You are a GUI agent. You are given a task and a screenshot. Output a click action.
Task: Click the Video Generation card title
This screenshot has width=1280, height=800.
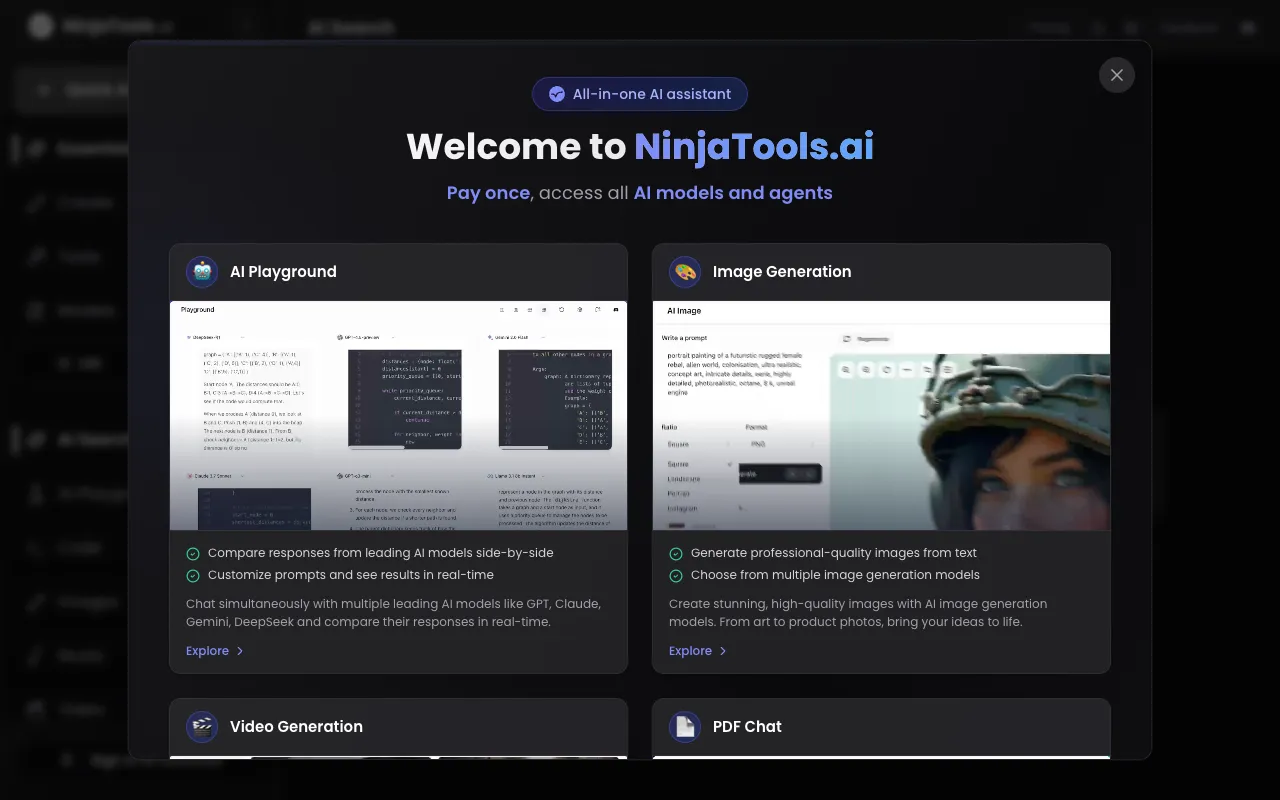click(x=296, y=727)
